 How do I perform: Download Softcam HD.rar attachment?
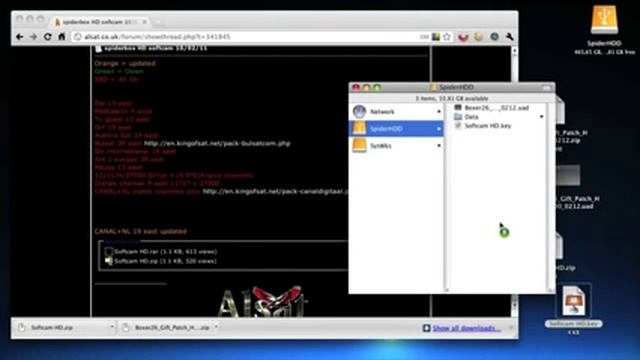(165, 251)
